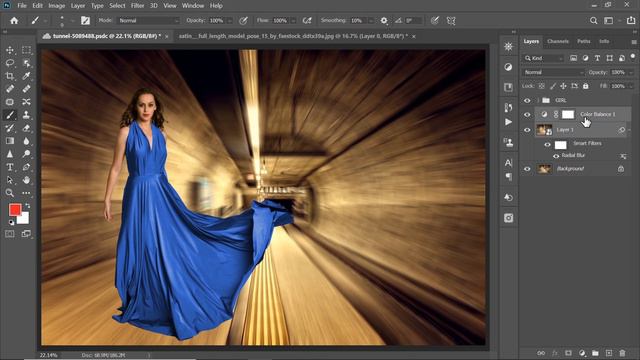Switch to the Channels tab
Viewport: 640px width, 360px height.
tap(558, 41)
